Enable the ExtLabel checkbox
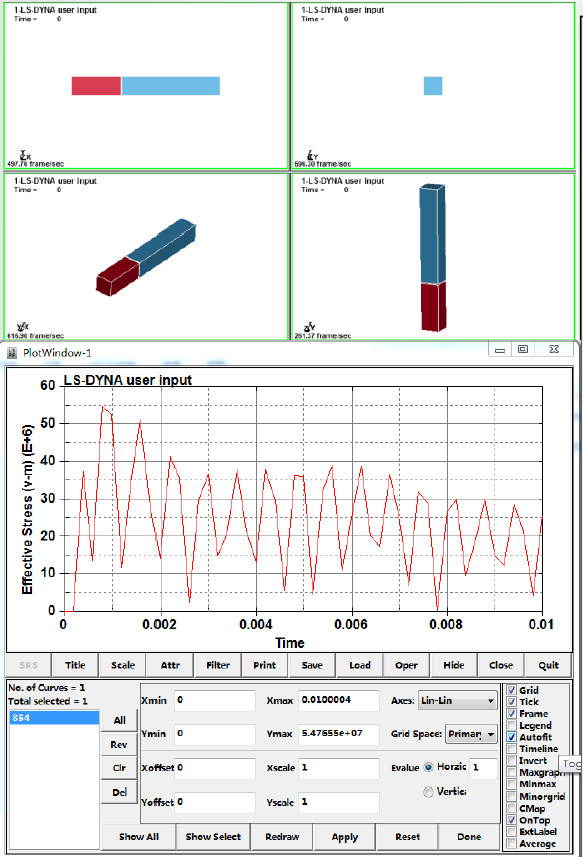583x857 pixels. [511, 831]
